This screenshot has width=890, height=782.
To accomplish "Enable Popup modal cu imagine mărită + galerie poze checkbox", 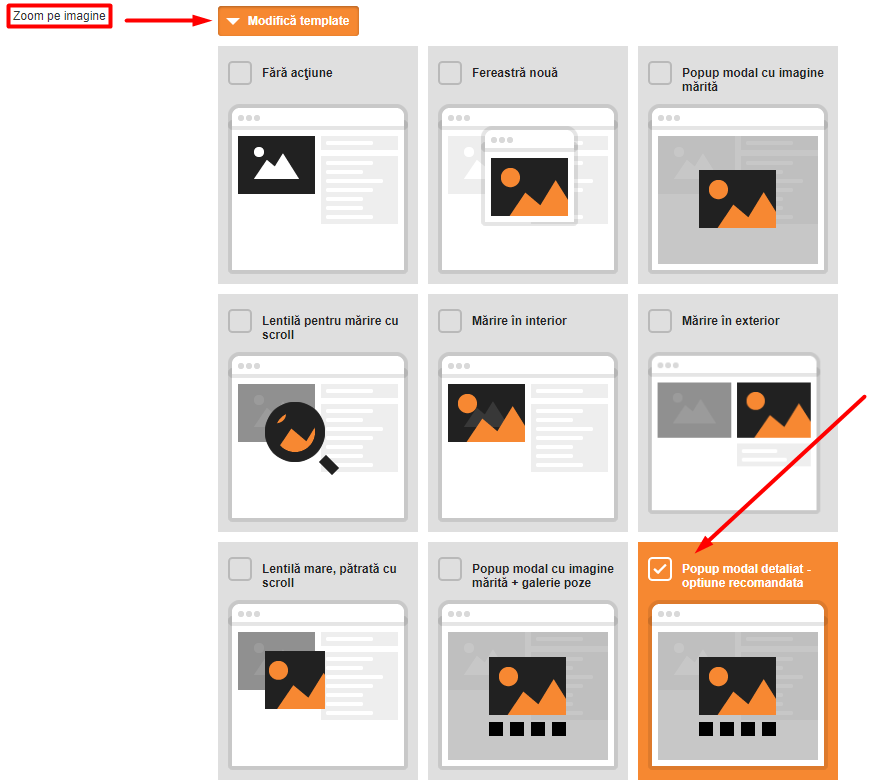I will (450, 569).
